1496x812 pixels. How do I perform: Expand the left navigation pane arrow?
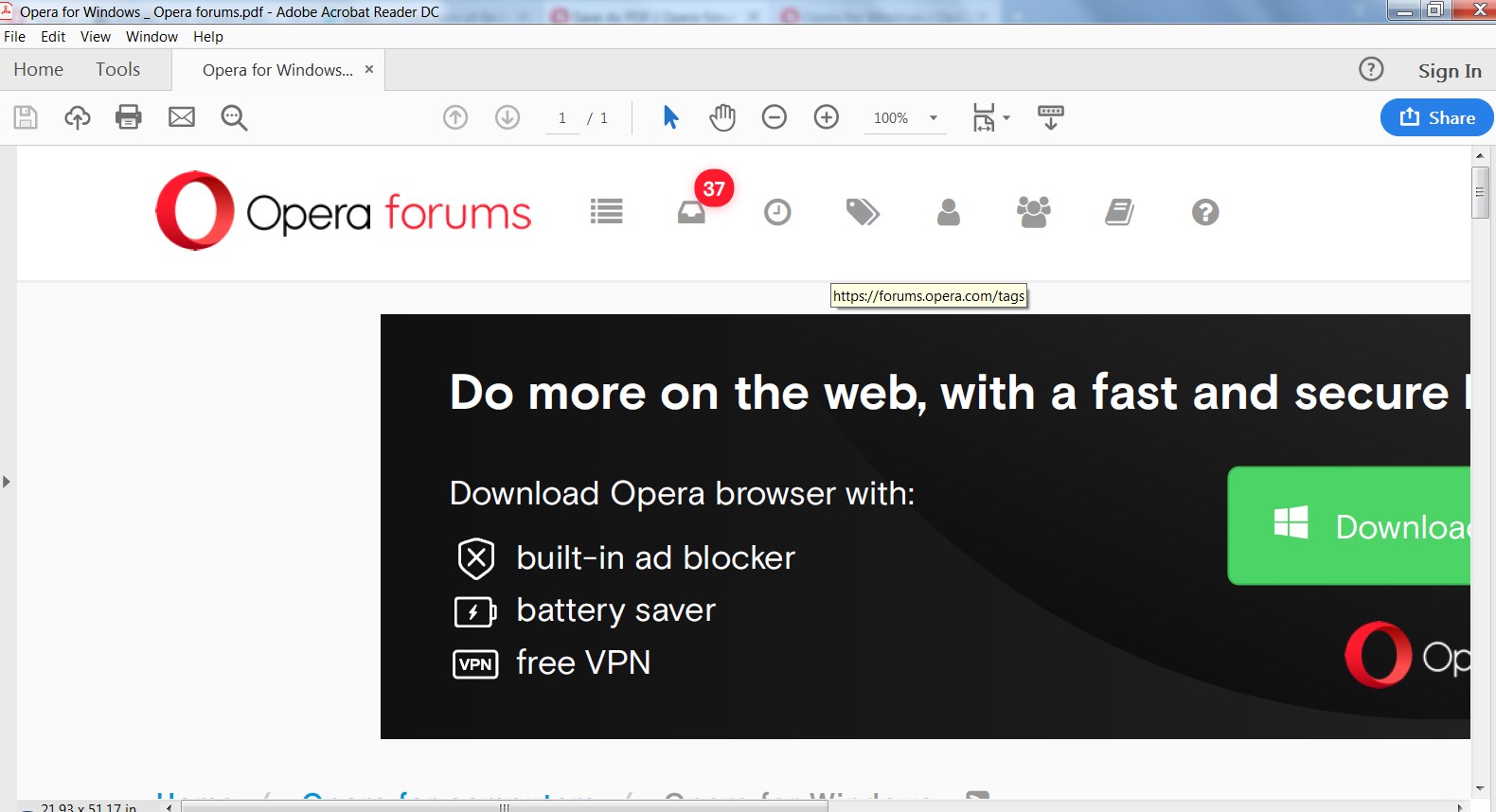7,482
